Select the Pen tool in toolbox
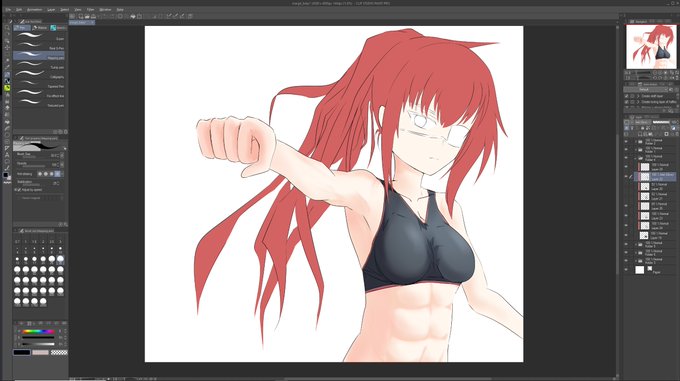680x381 pixels. point(7,75)
